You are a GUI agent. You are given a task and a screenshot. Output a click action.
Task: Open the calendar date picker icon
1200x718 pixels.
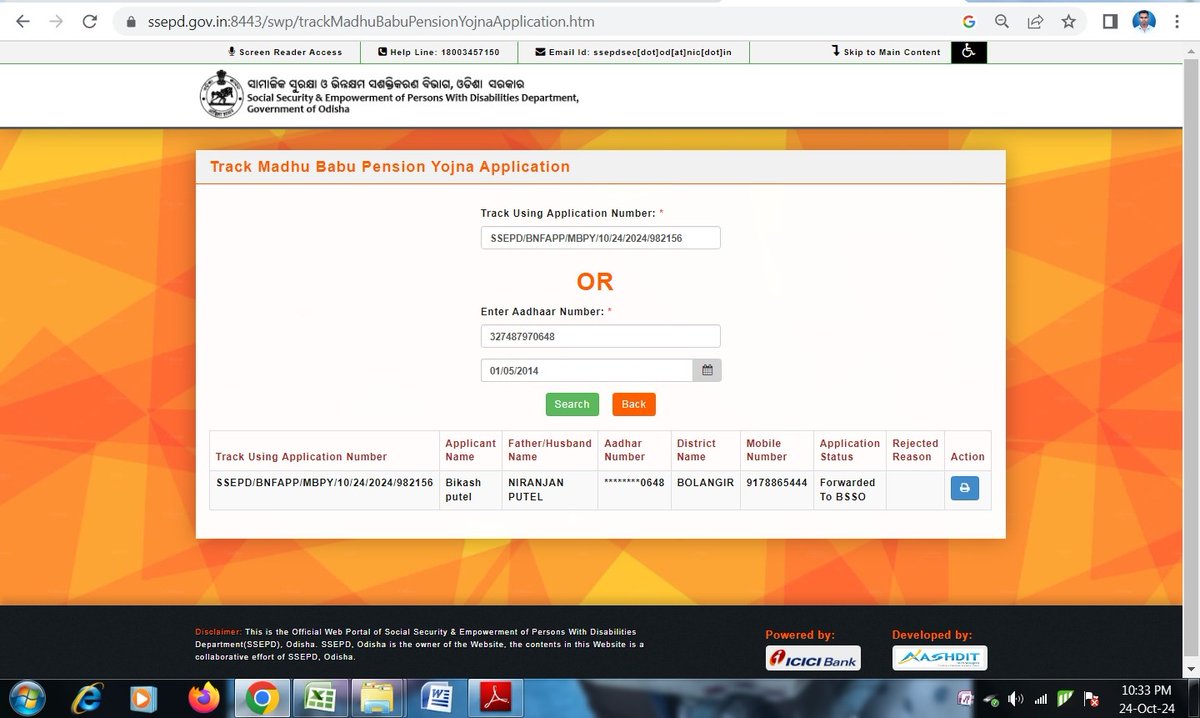(707, 370)
